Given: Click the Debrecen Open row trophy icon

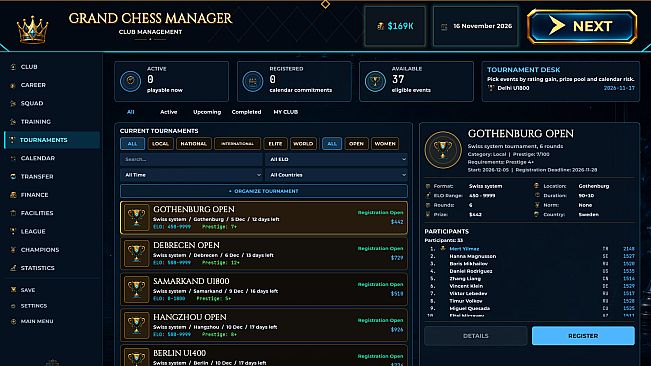Looking at the screenshot, I should click(x=136, y=253).
